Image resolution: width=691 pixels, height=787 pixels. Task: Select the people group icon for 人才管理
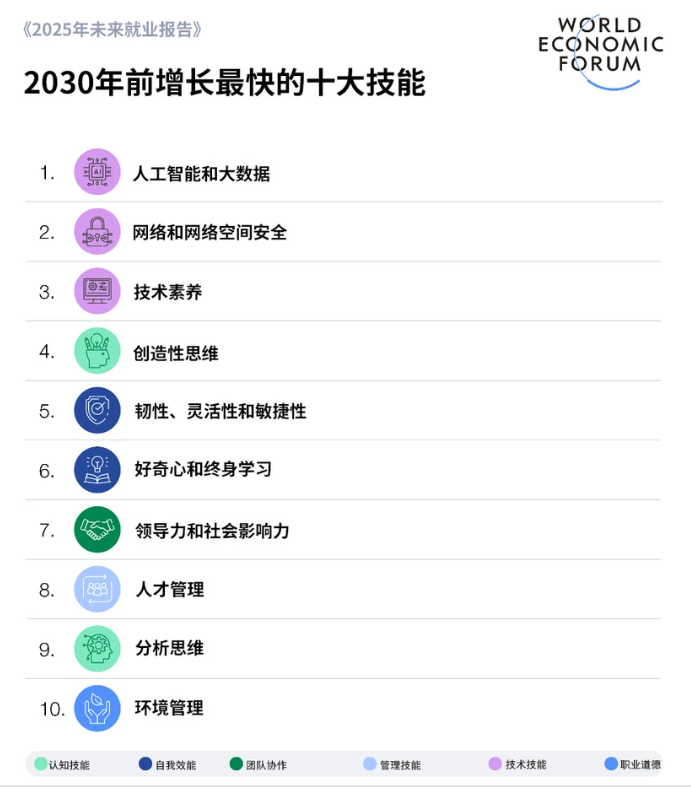pos(97,589)
